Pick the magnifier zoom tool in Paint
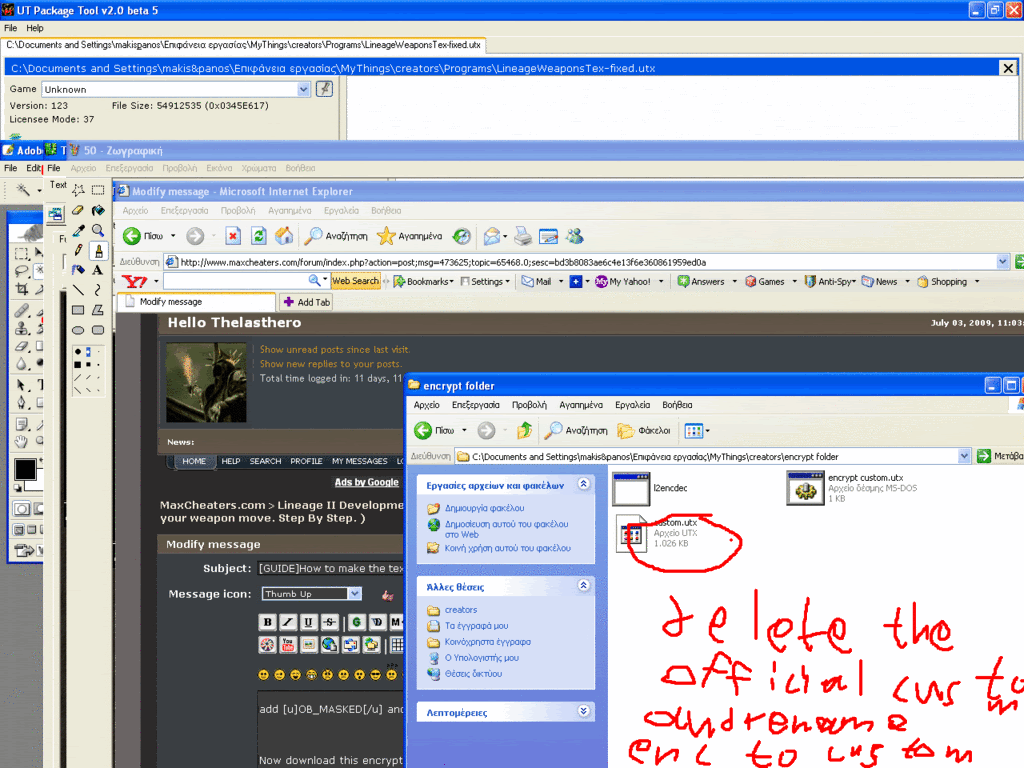The image size is (1024, 768). click(x=98, y=230)
